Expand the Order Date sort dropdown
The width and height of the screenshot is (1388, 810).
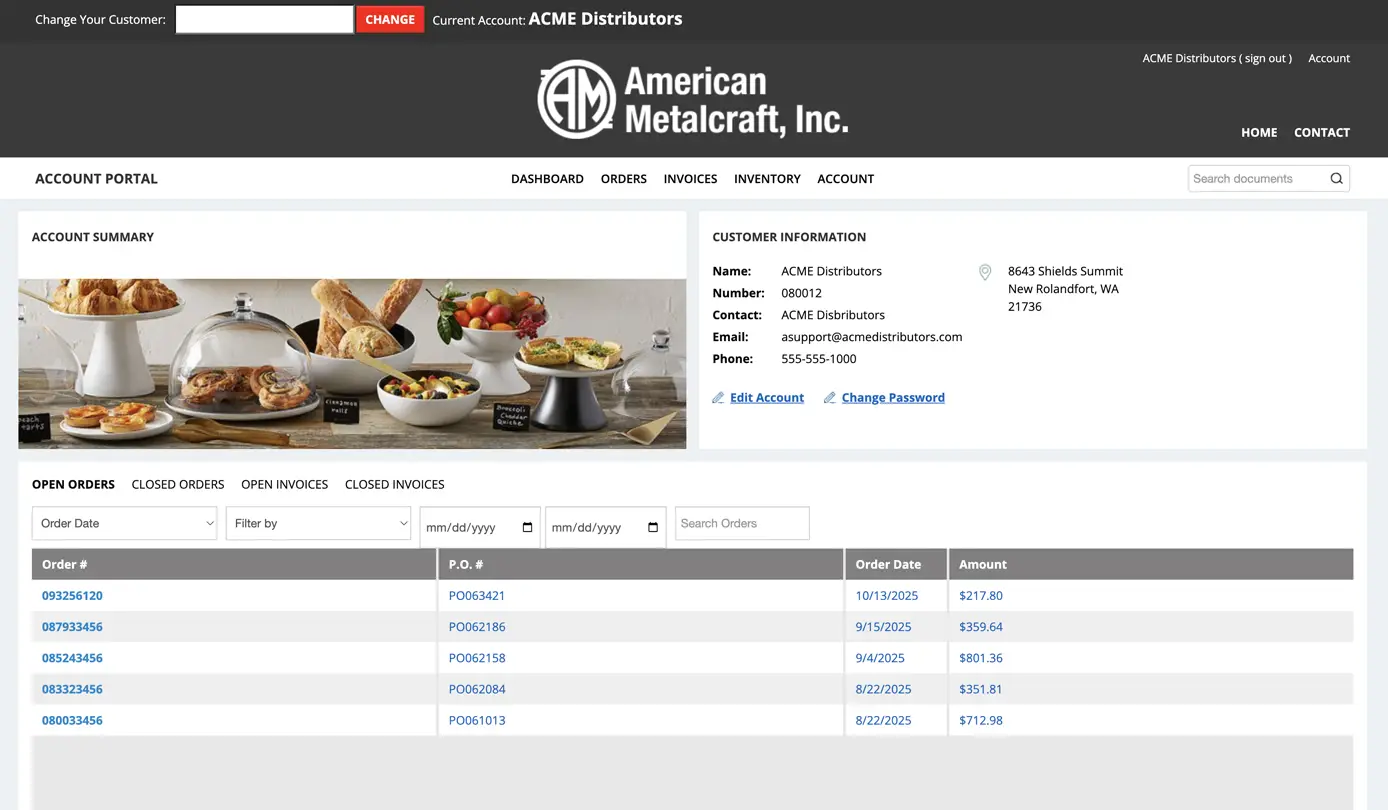pos(124,523)
